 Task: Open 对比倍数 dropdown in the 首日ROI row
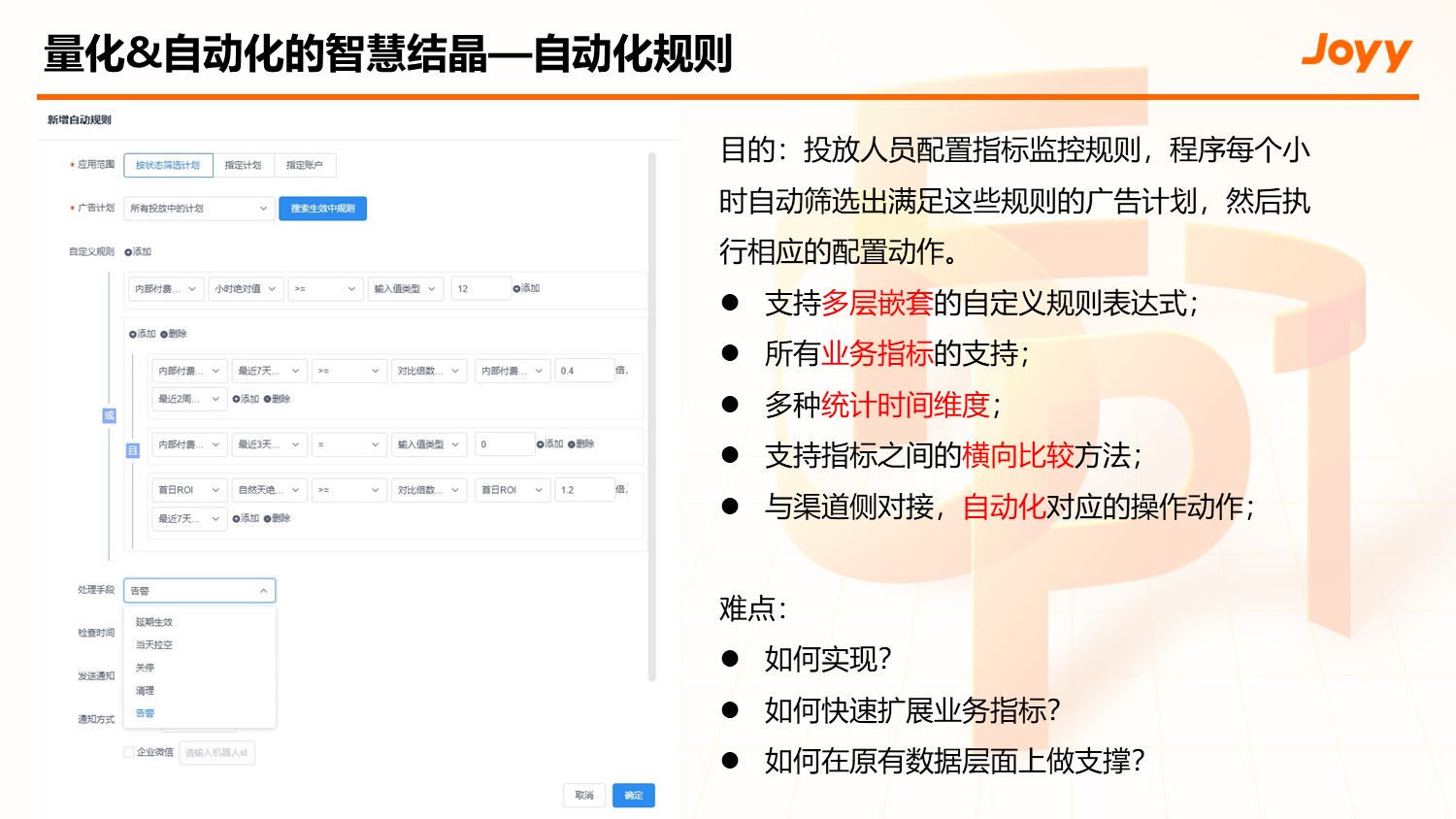(x=429, y=490)
